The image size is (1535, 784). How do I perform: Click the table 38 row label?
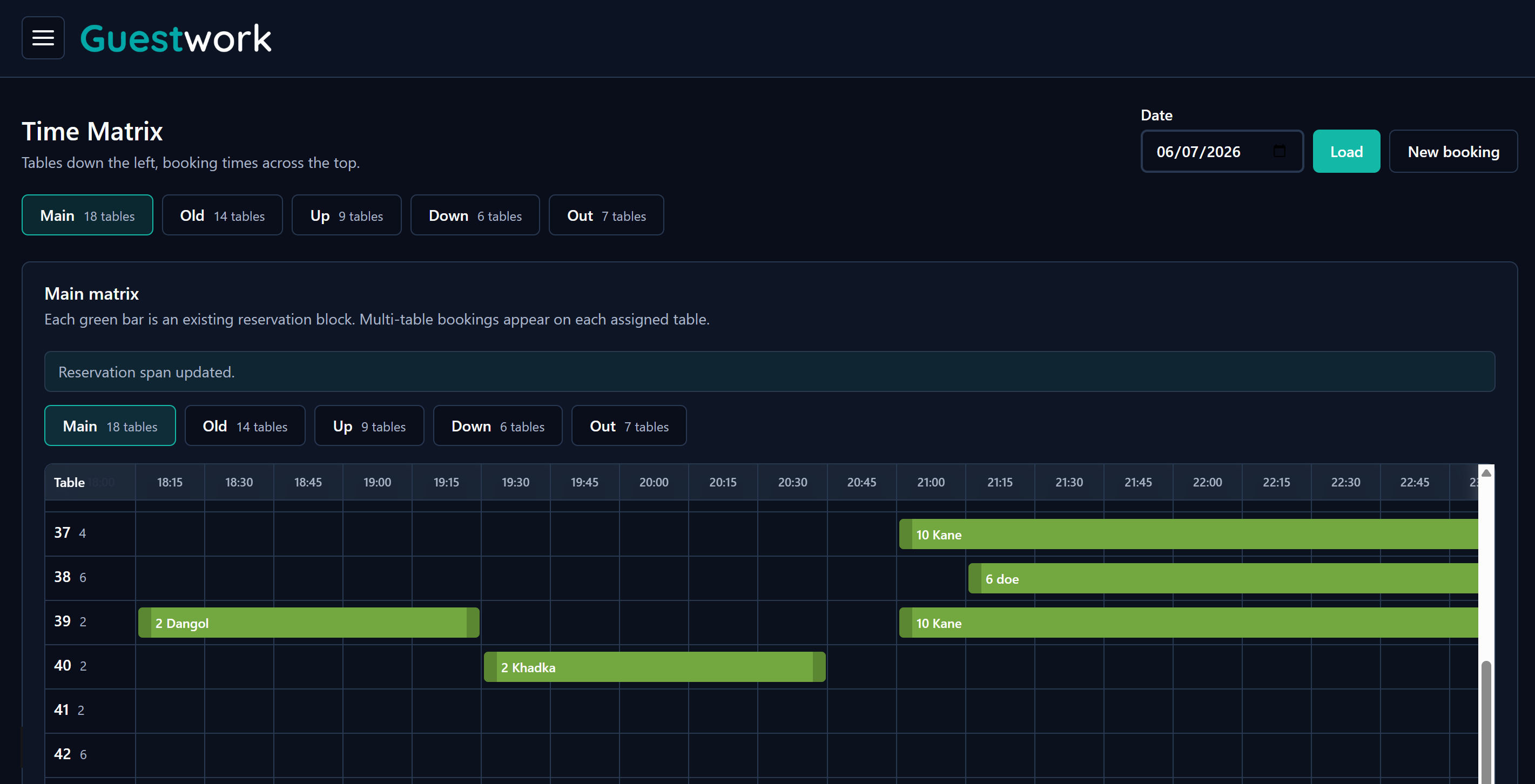point(90,577)
